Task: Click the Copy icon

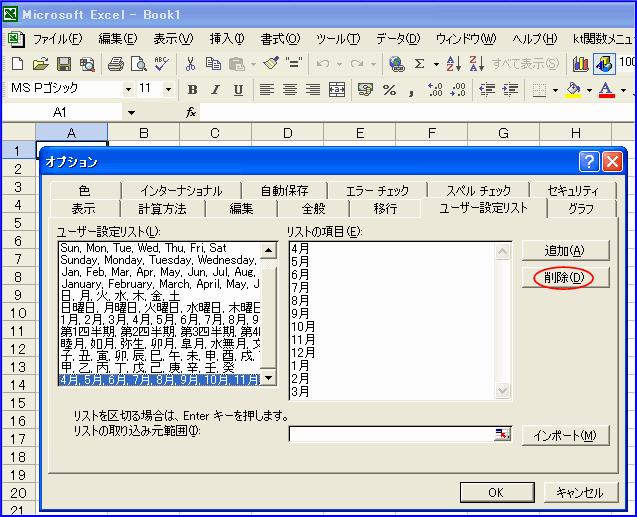Action: 213,64
